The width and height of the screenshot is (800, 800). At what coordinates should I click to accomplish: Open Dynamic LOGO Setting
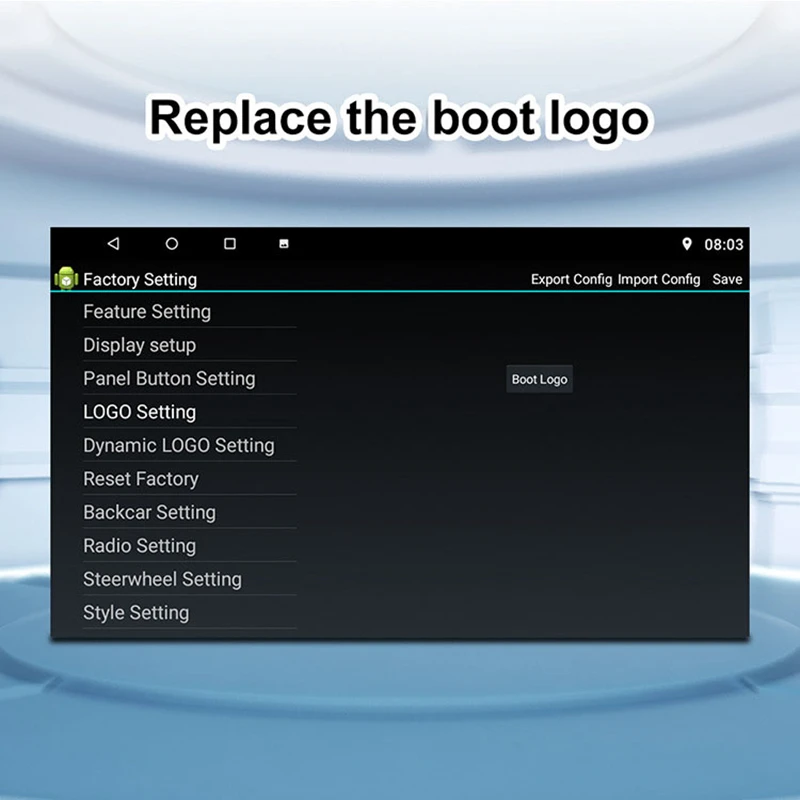tap(189, 445)
